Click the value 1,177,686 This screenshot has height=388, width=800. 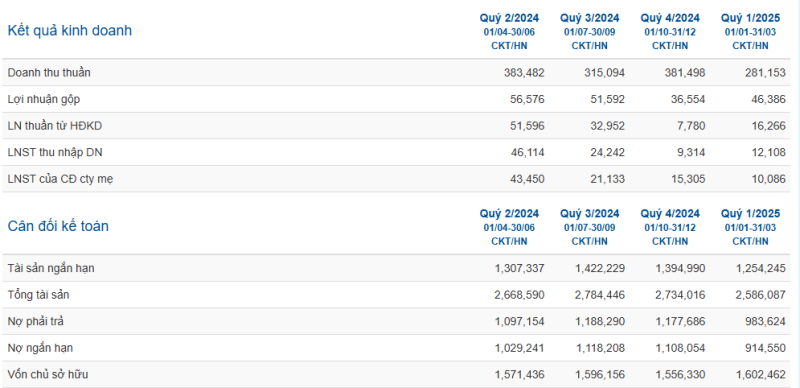[681, 322]
